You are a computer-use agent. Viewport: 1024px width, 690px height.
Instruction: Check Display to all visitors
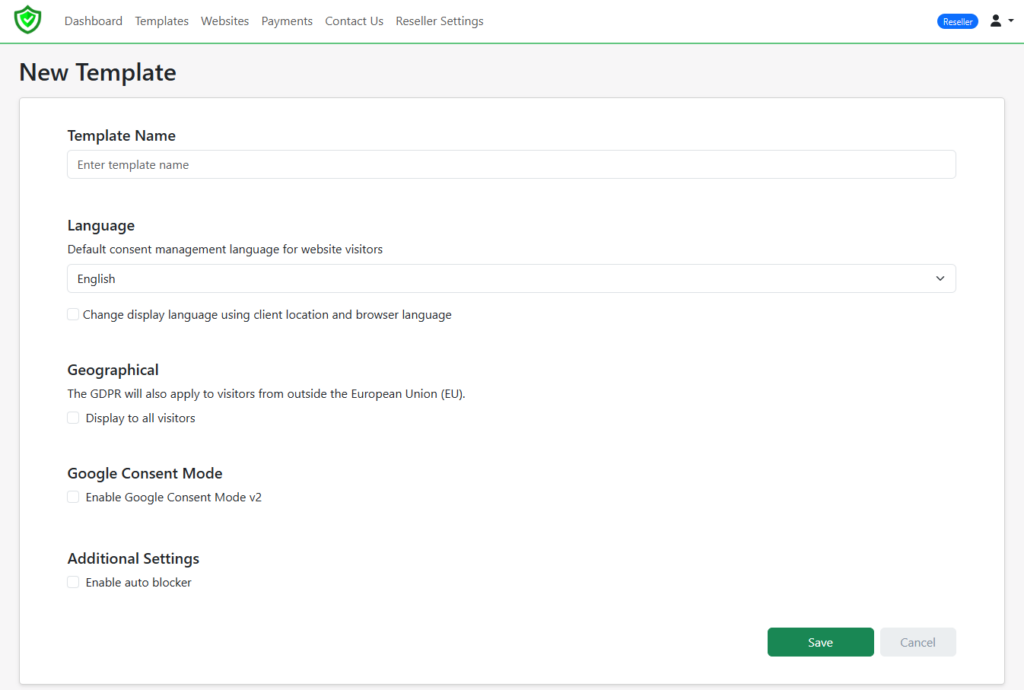click(x=73, y=418)
